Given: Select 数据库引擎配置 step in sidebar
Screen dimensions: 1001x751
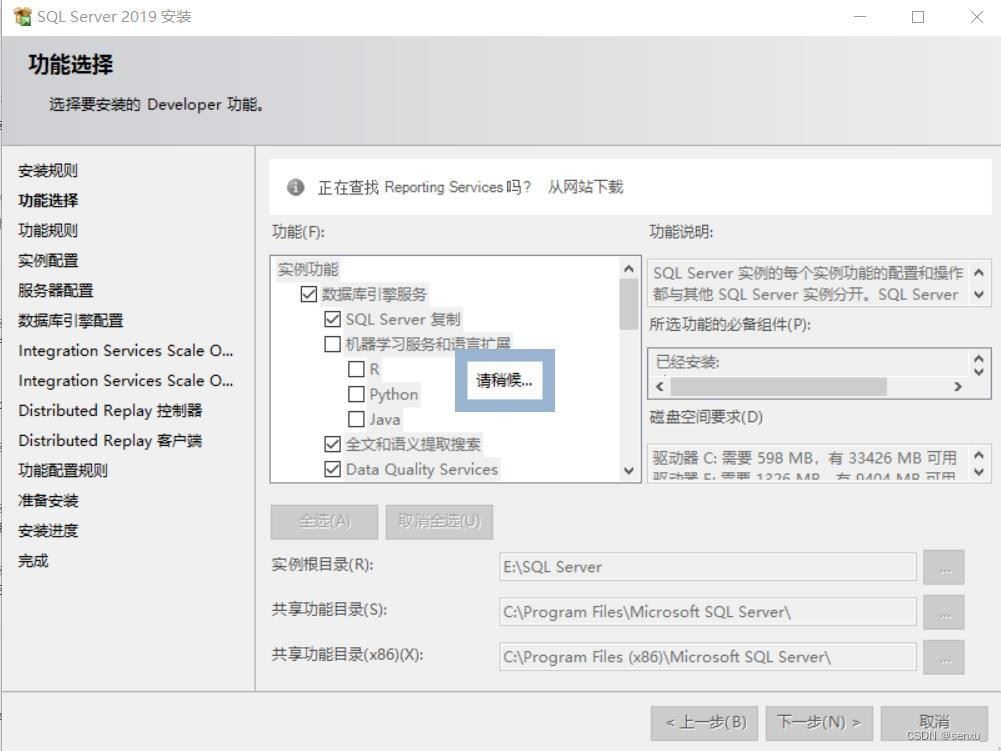Looking at the screenshot, I should (70, 321).
